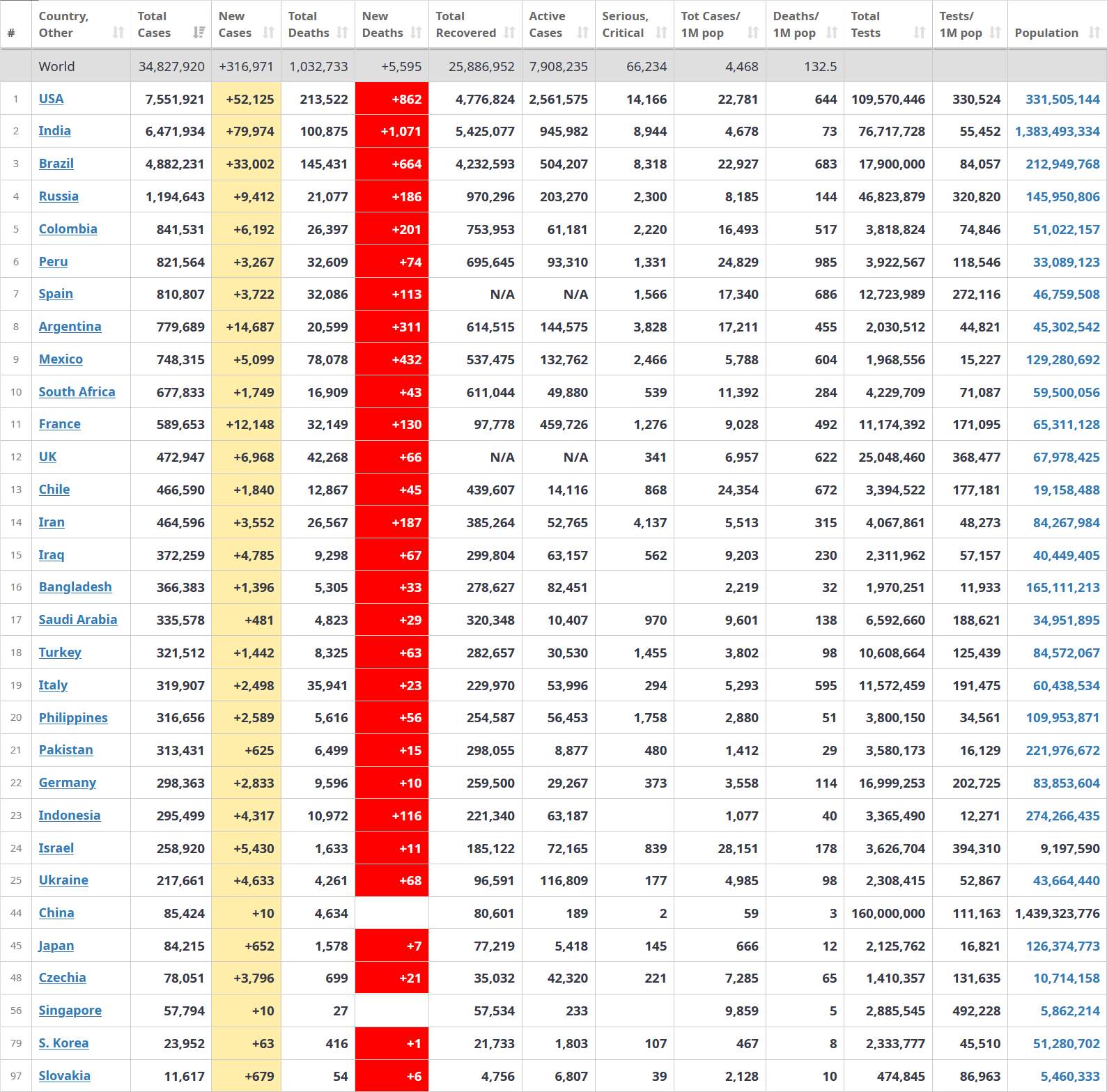
Task: Click the # rank column header
Action: (x=11, y=33)
